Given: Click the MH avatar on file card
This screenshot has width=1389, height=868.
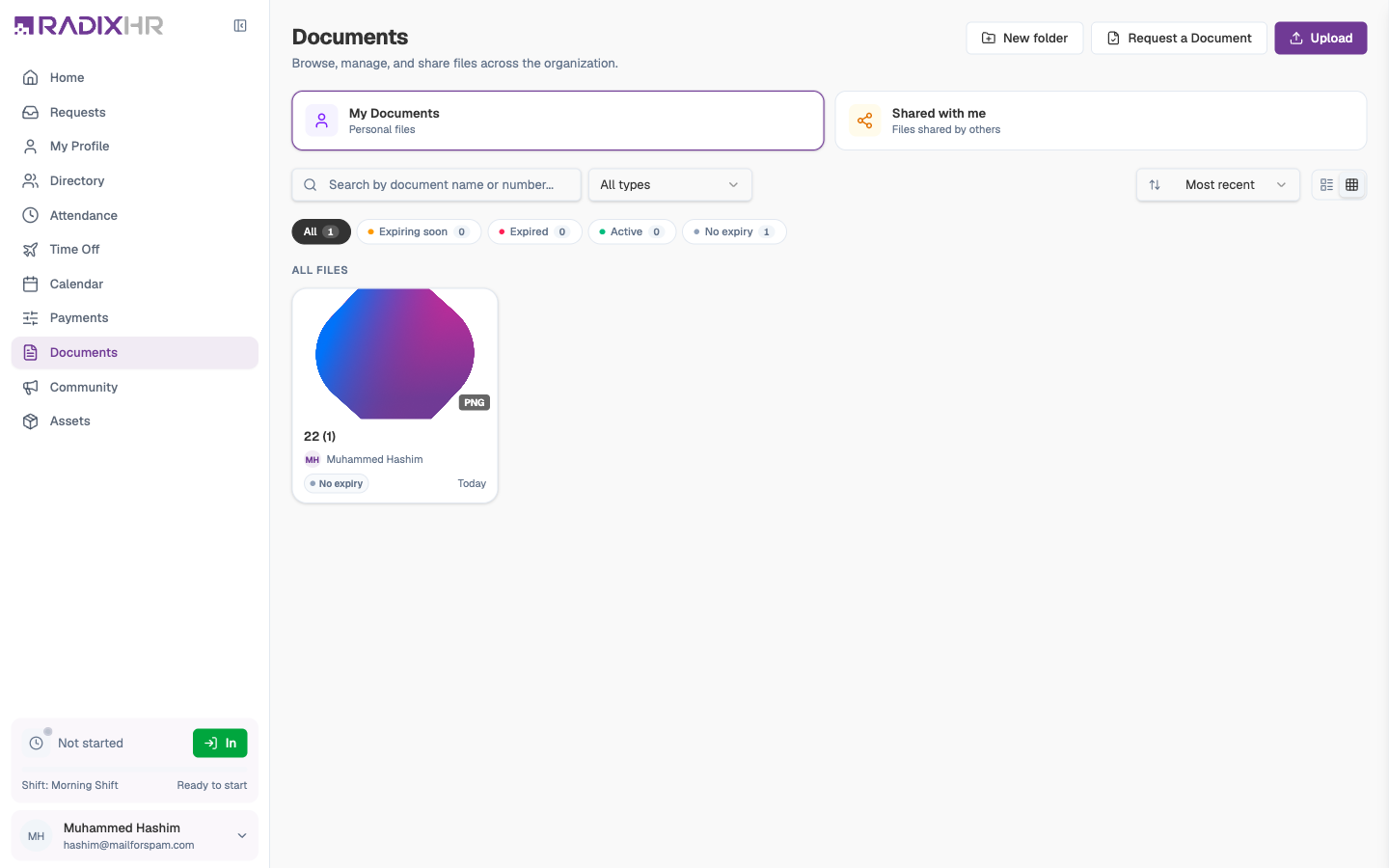Looking at the screenshot, I should tap(313, 459).
